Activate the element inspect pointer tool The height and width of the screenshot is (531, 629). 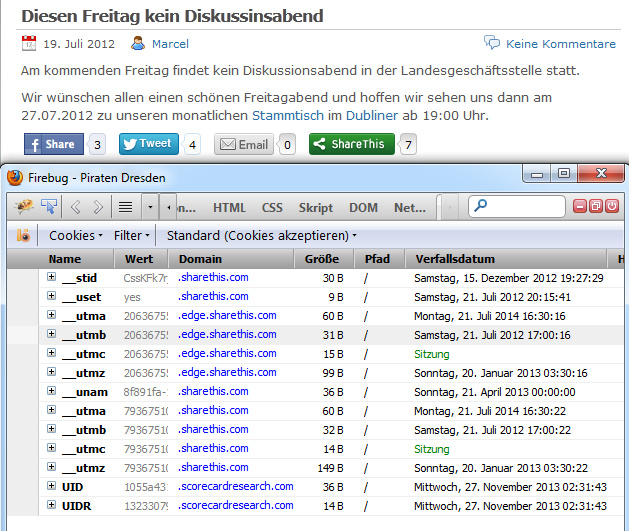pos(49,207)
